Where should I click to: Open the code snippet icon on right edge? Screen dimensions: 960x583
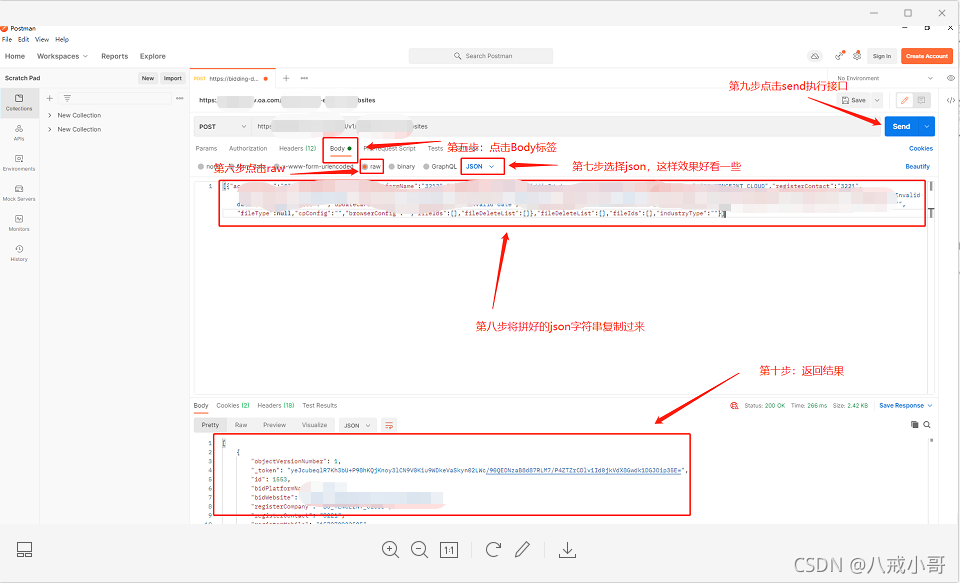tap(951, 100)
